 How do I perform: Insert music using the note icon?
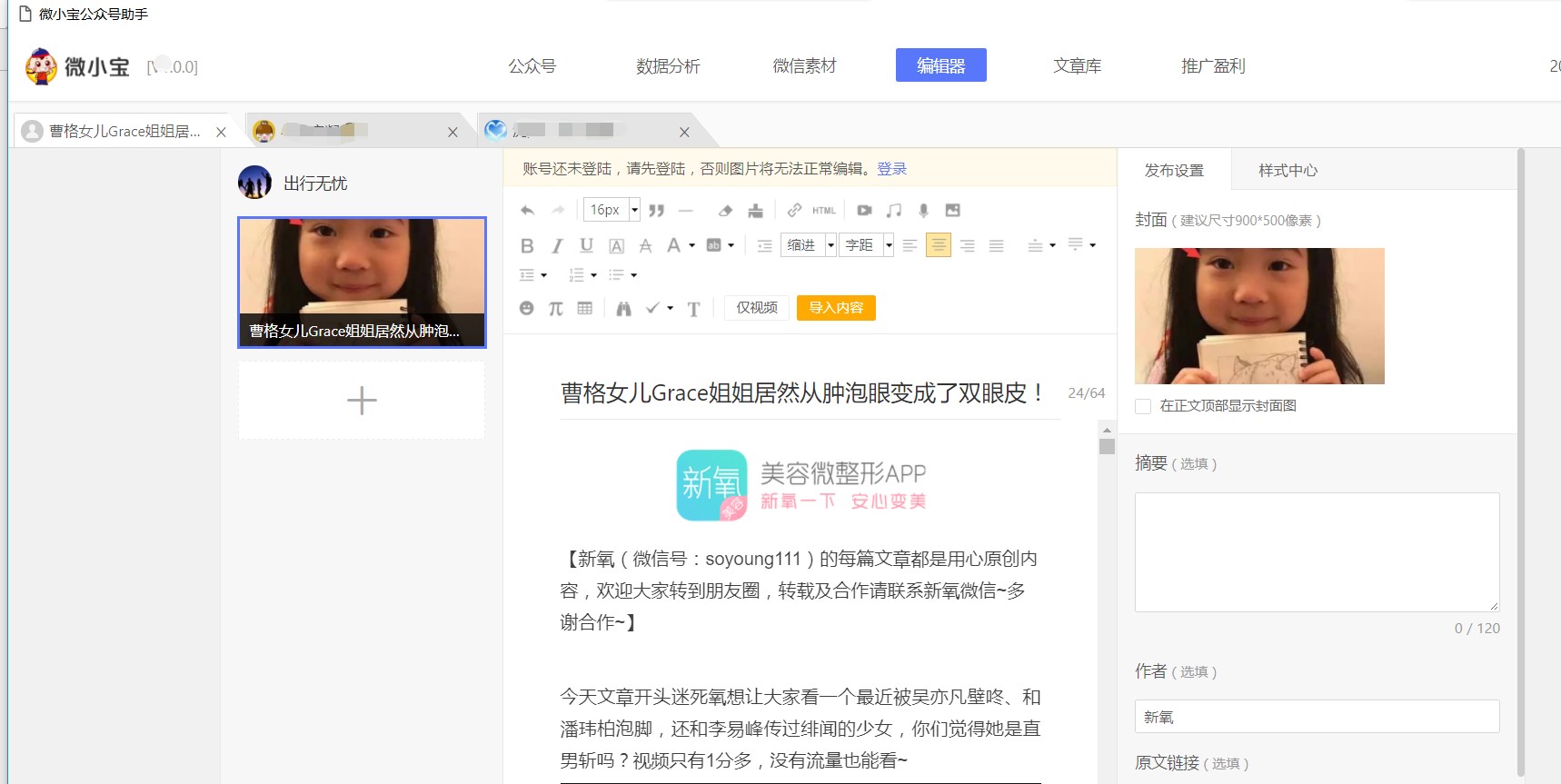pyautogui.click(x=894, y=211)
